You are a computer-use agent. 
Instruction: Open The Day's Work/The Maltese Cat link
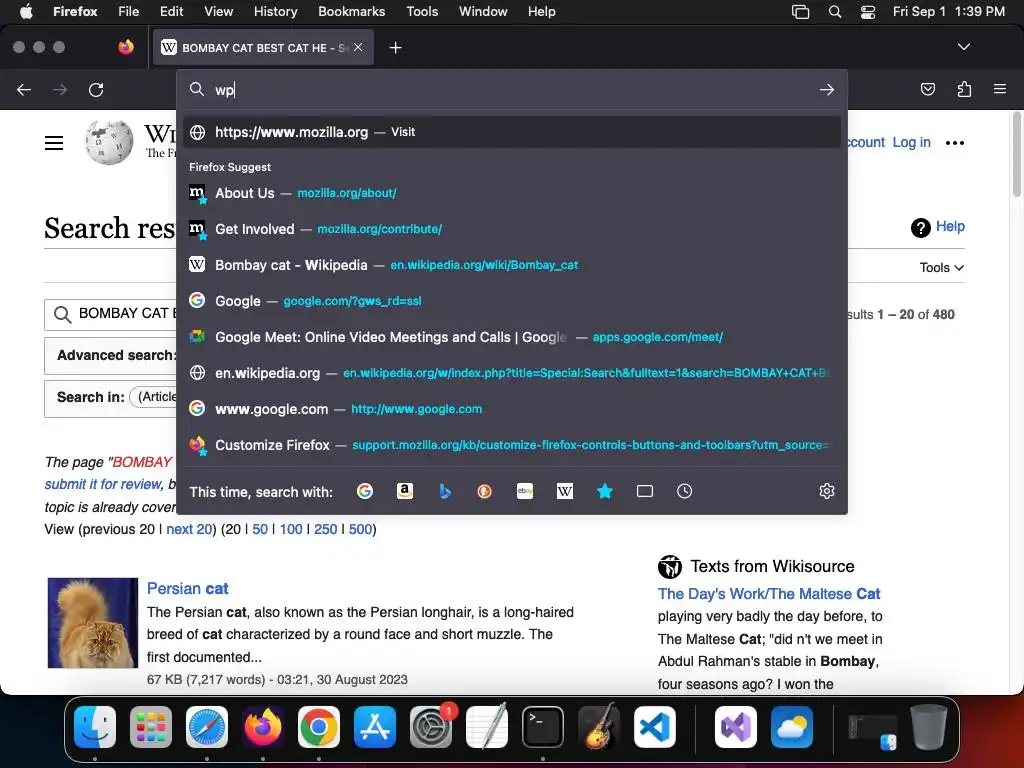pos(769,594)
